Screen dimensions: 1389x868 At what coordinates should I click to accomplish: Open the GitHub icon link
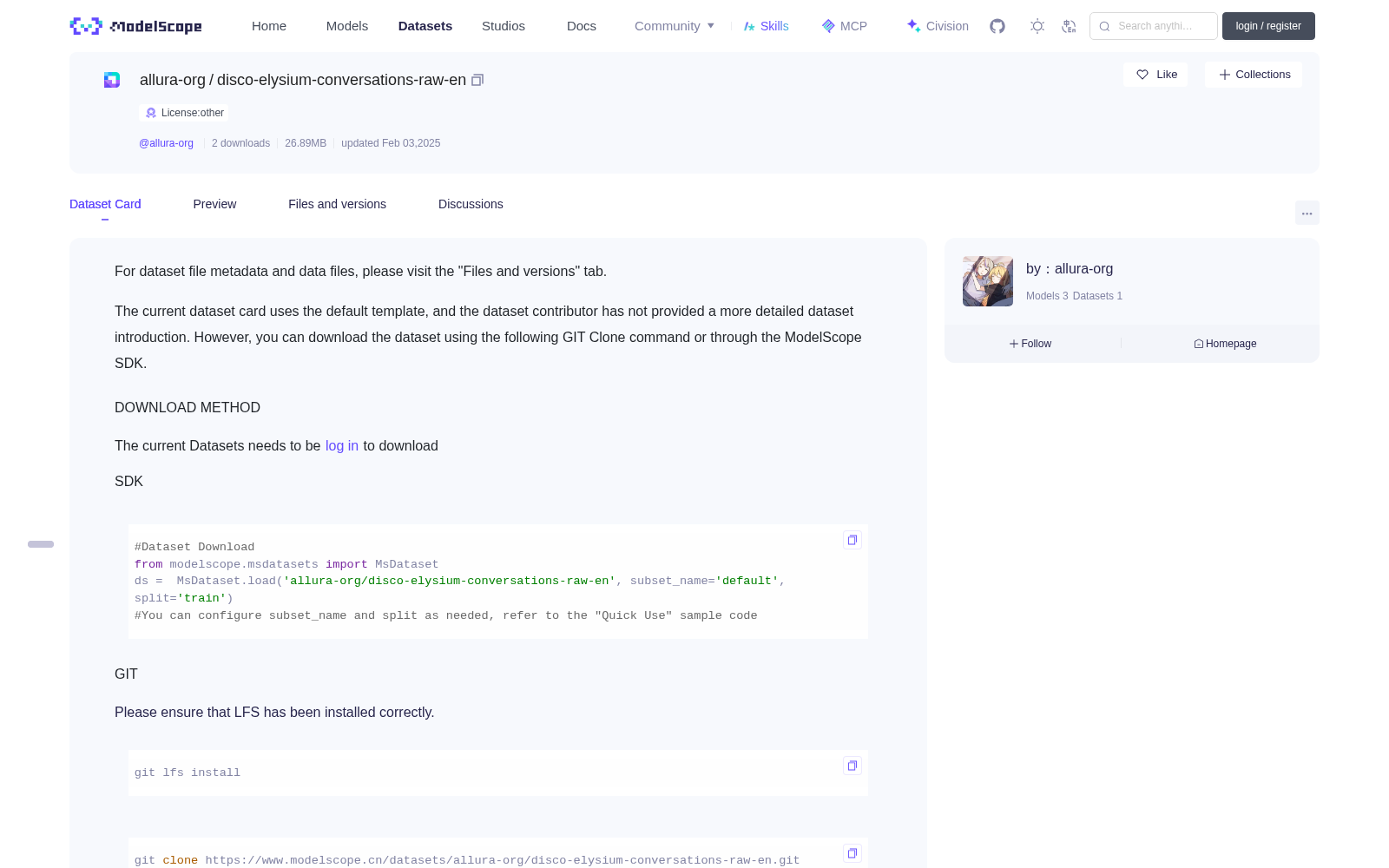pos(997,26)
